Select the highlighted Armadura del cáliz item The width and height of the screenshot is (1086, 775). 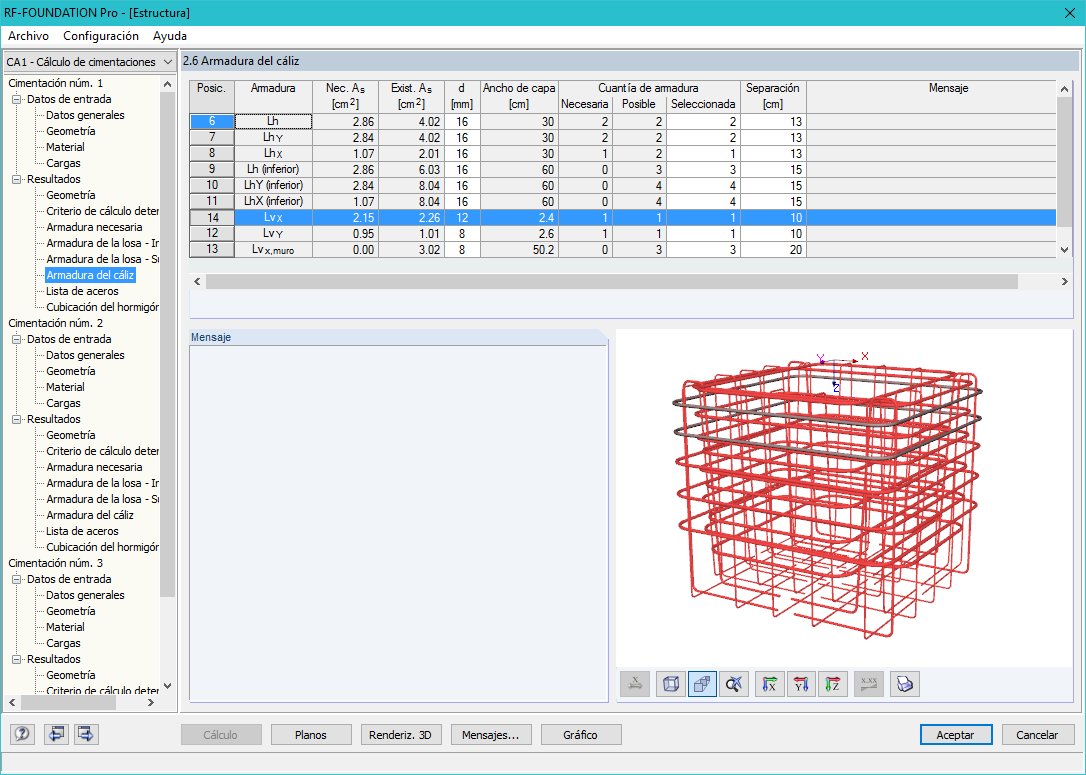pyautogui.click(x=90, y=275)
